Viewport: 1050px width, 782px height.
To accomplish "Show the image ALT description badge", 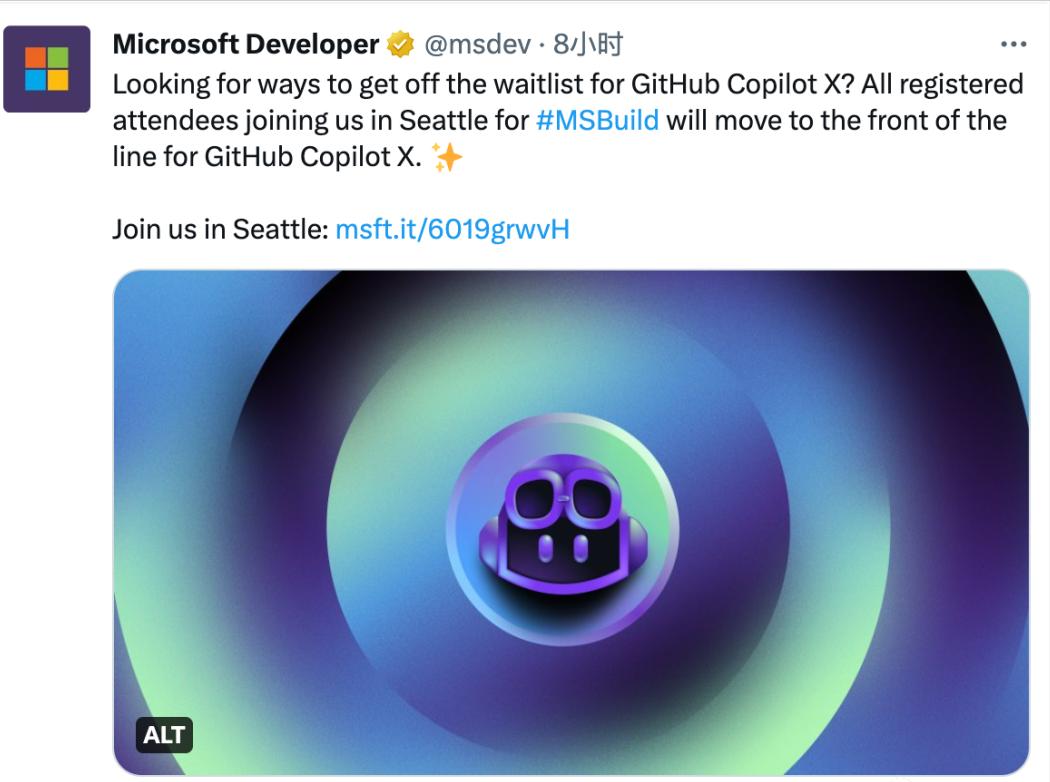I will point(164,736).
